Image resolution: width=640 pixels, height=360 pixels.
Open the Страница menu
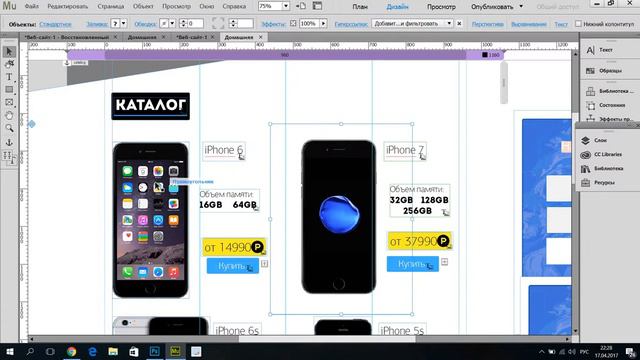111,7
